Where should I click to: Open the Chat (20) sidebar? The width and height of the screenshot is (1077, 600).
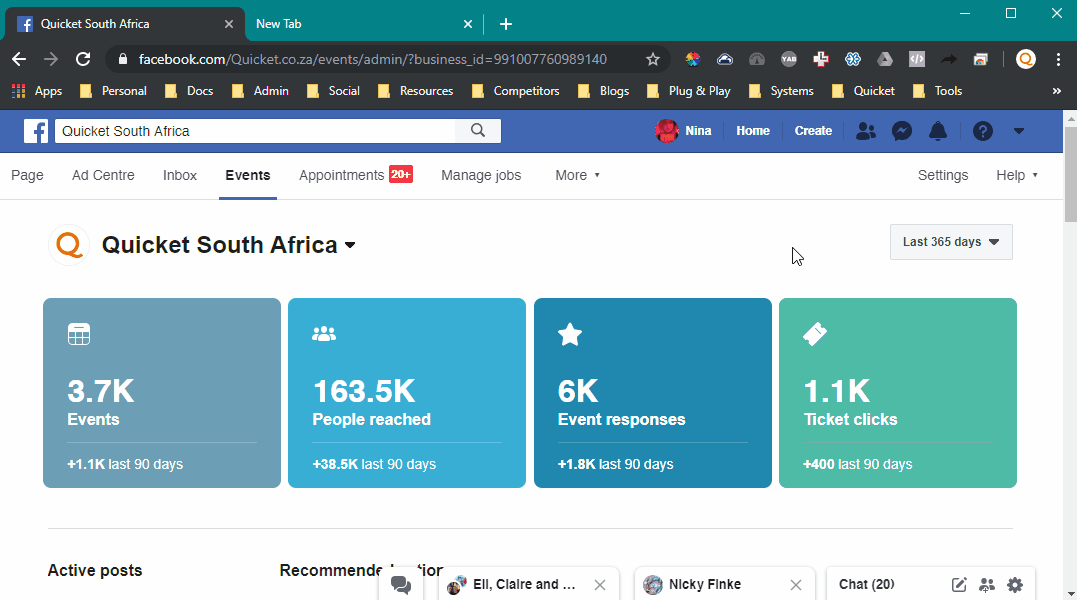click(x=867, y=584)
